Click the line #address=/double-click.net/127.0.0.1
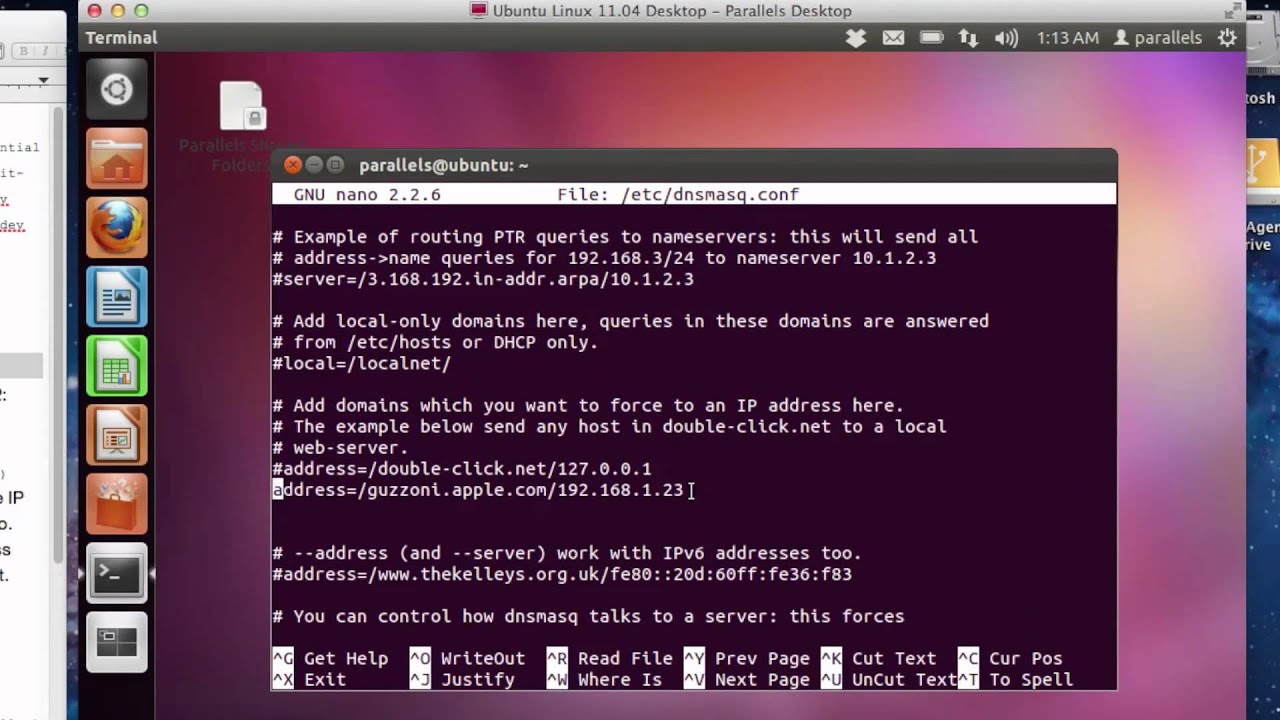Viewport: 1280px width, 720px height. click(462, 468)
